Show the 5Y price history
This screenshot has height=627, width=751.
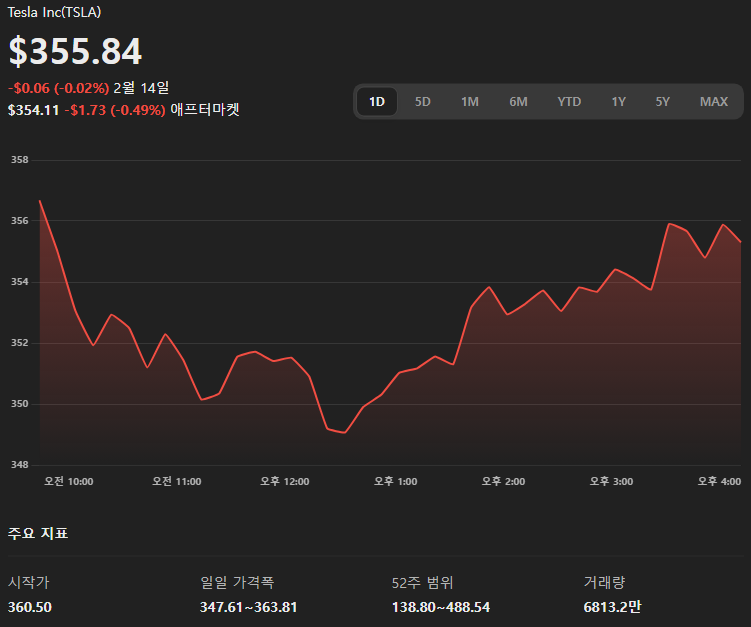coord(662,102)
